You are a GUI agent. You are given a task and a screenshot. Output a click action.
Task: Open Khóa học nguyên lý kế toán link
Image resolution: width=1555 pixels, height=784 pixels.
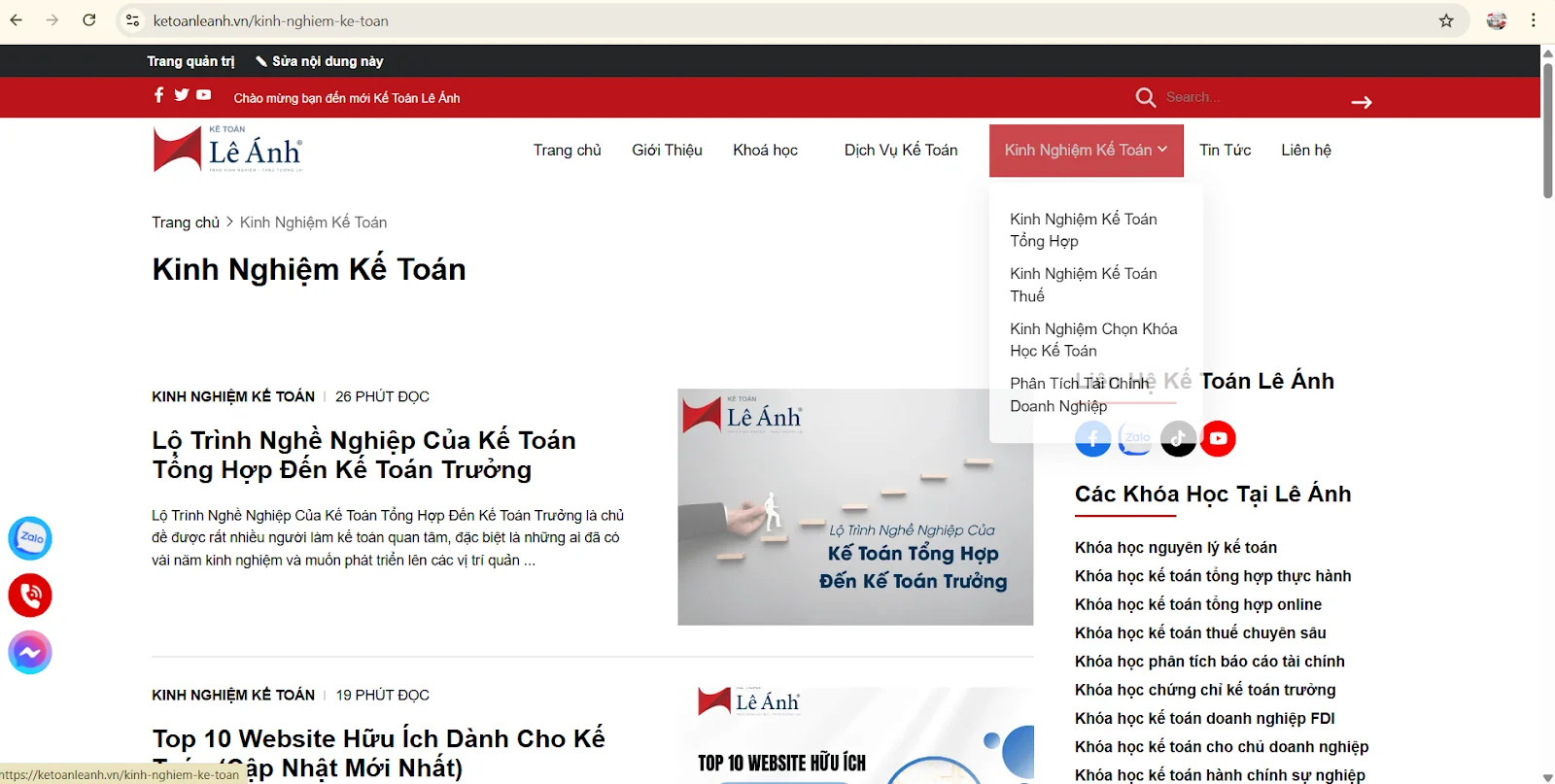(1175, 548)
